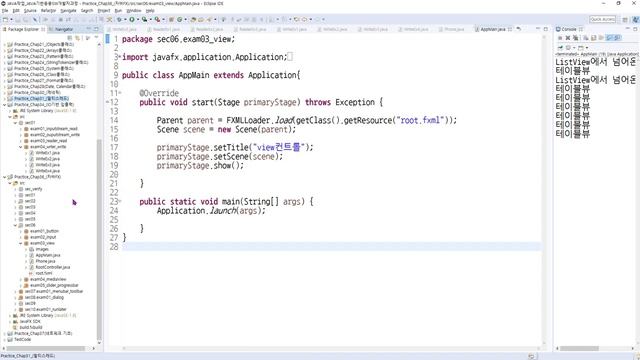Open the Run dropdown arrow next to Run
Viewport: 640px width, 360px height.
pyautogui.click(x=138, y=19)
